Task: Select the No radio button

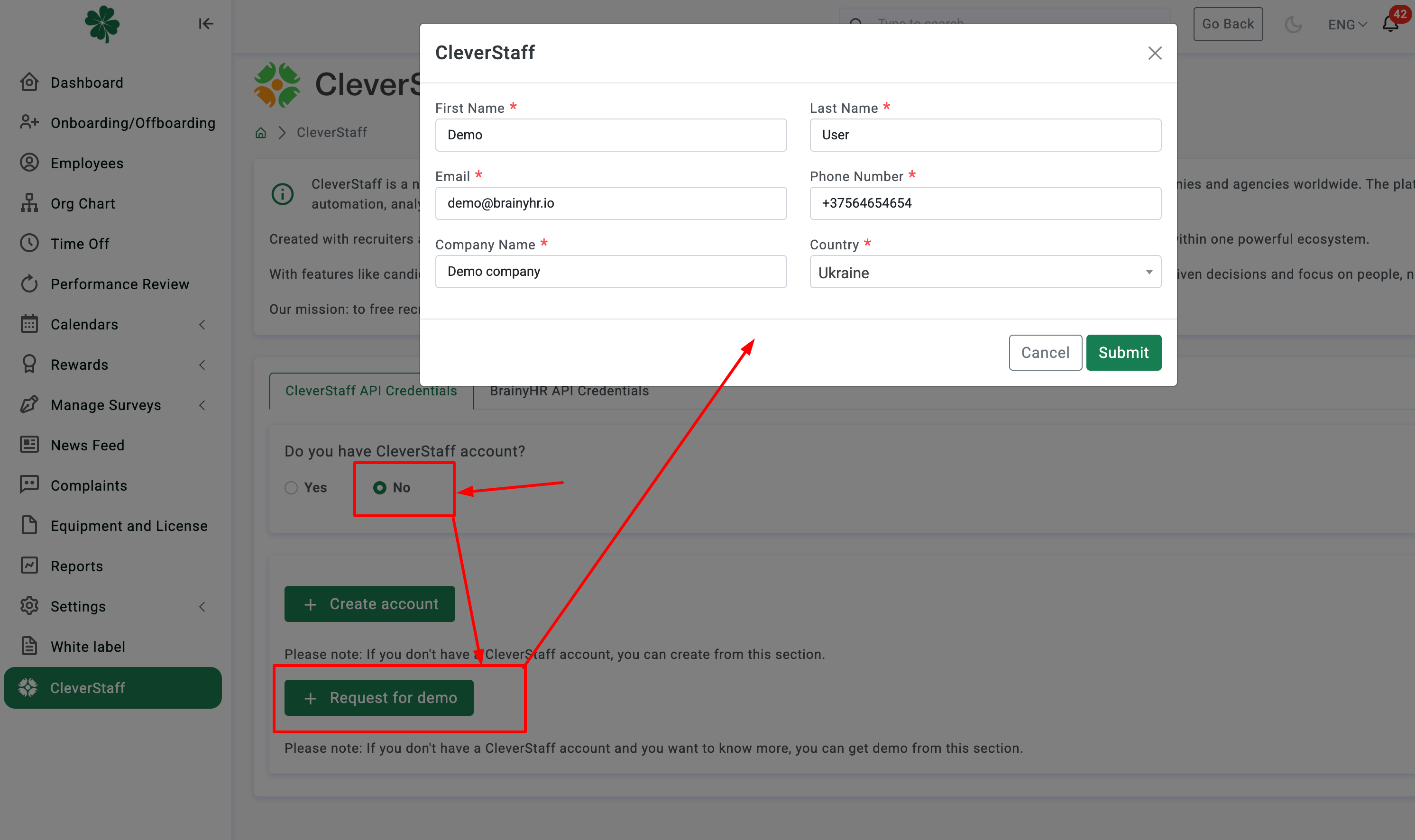Action: [x=380, y=487]
